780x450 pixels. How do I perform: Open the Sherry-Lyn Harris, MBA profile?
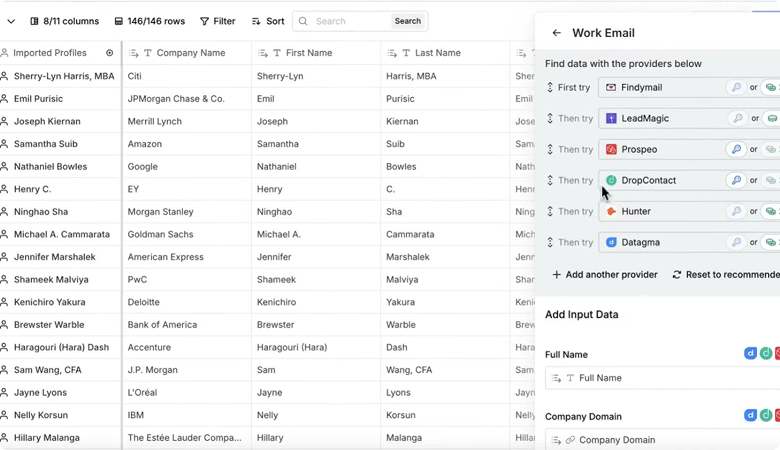[x=64, y=76]
